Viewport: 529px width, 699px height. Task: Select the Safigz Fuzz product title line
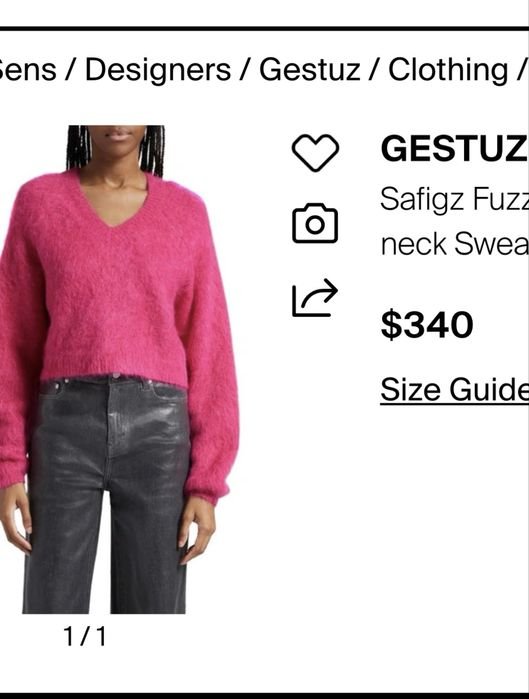tap(454, 199)
